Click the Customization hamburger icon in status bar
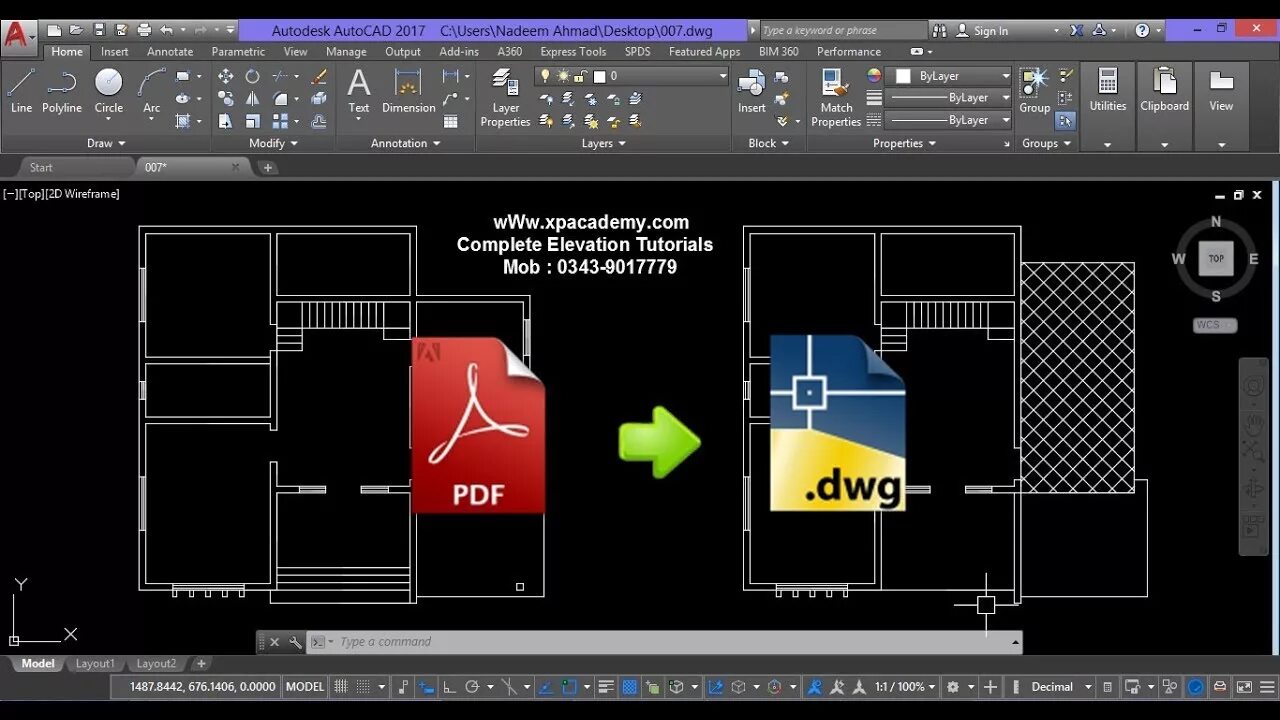The image size is (1280, 720). [1266, 687]
